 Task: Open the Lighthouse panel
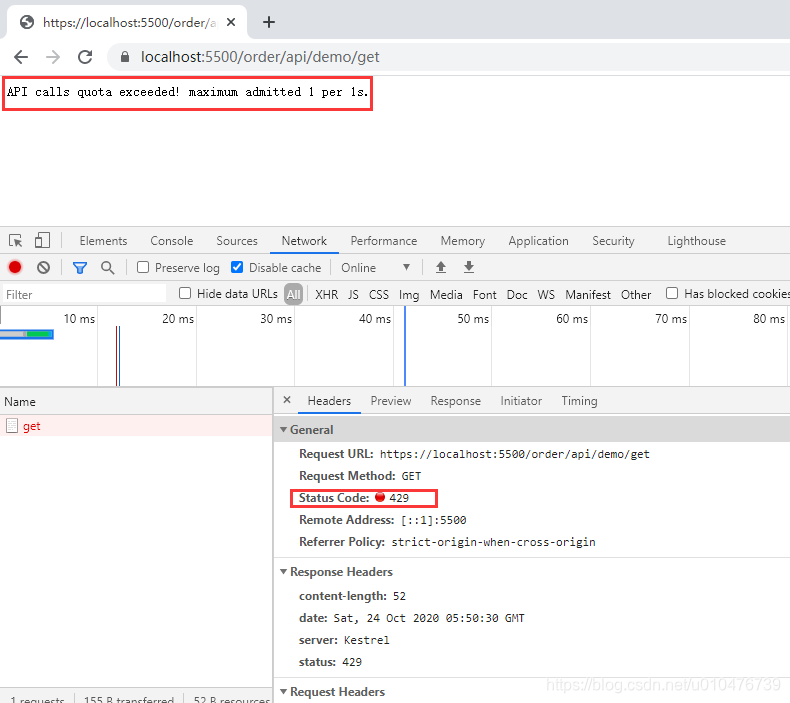point(697,241)
